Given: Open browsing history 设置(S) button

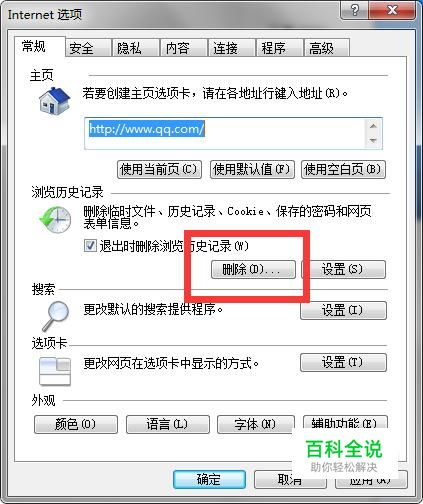Looking at the screenshot, I should coord(344,269).
